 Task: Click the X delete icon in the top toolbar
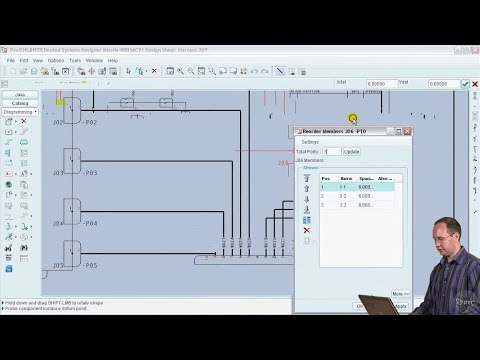pyautogui.click(x=154, y=71)
